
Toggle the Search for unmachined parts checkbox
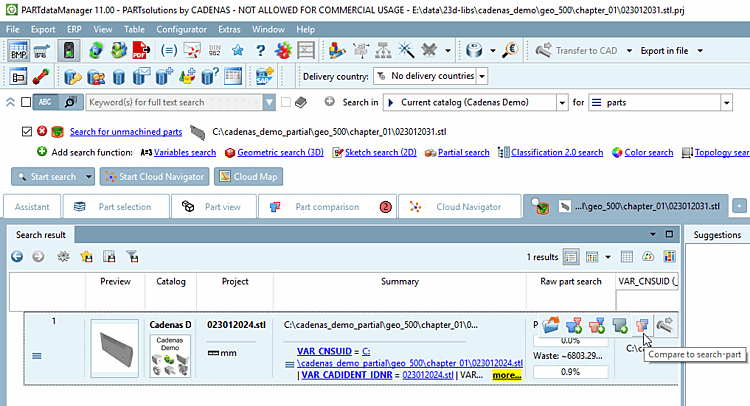click(x=27, y=132)
